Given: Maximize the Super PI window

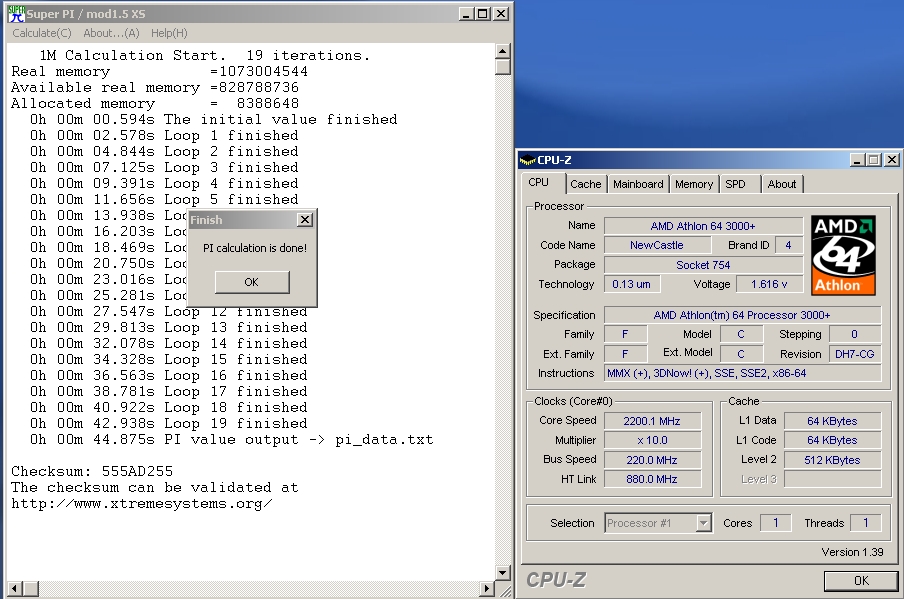Looking at the screenshot, I should click(x=483, y=14).
